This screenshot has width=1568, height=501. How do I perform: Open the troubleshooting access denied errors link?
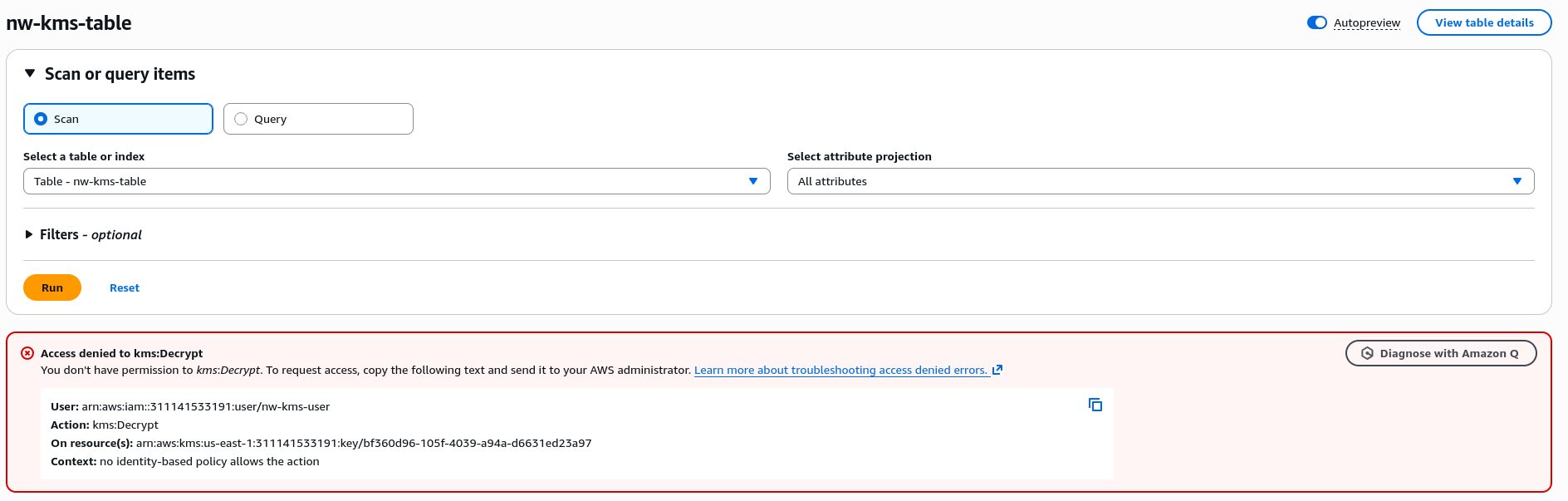pos(840,370)
